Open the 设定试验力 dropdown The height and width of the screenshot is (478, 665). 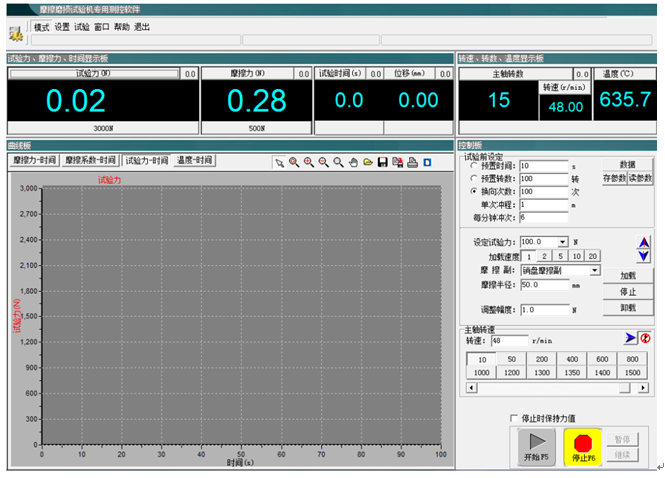(x=563, y=242)
